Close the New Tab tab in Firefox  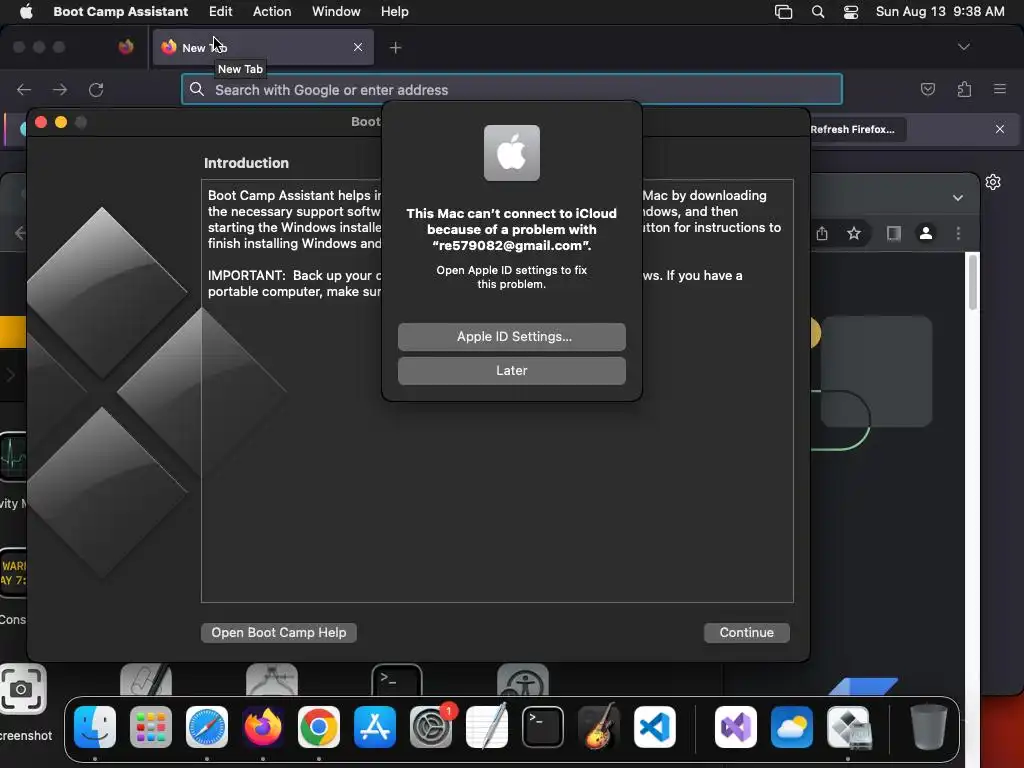358,47
